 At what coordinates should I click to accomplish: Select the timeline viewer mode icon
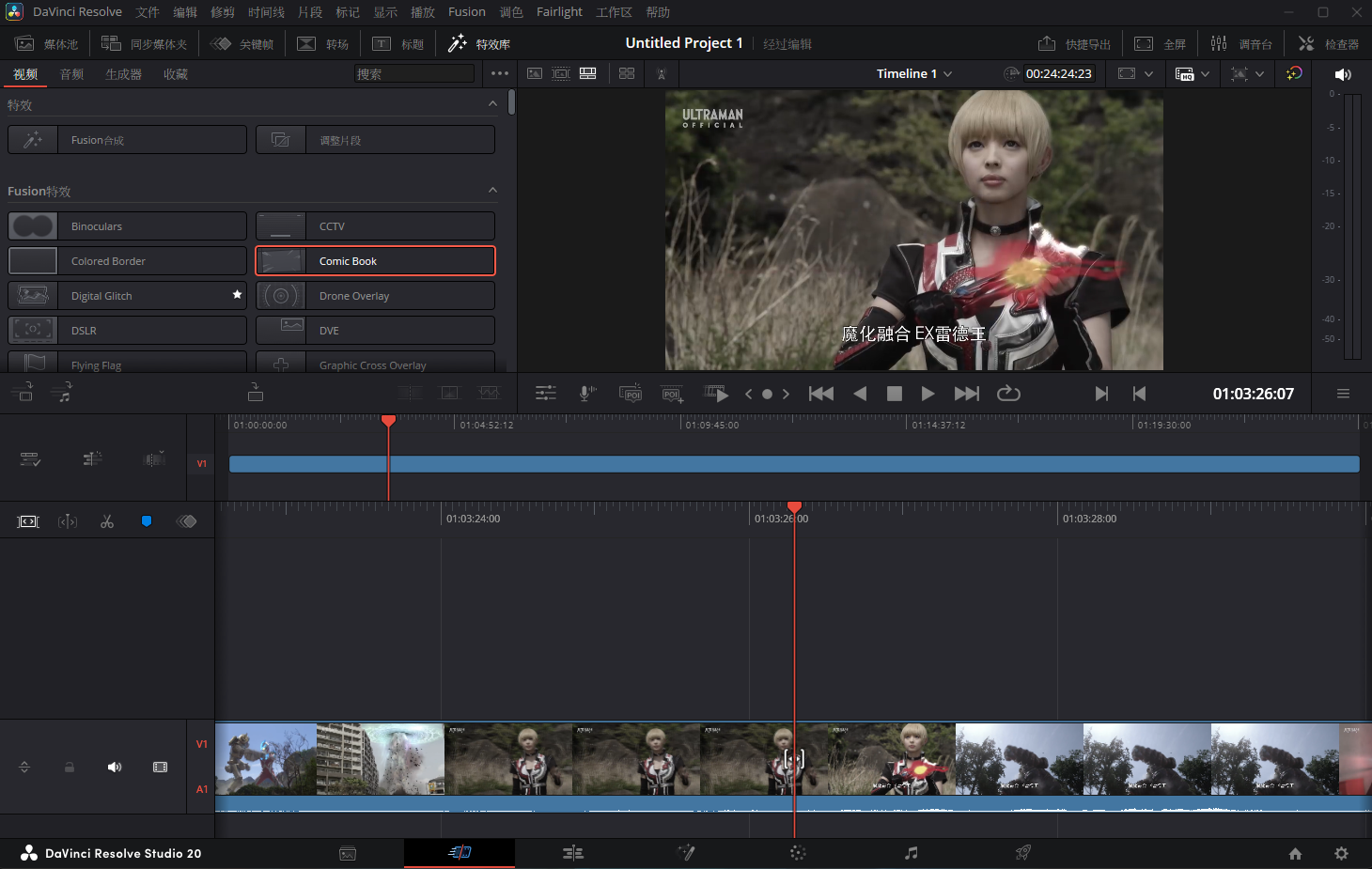point(587,73)
